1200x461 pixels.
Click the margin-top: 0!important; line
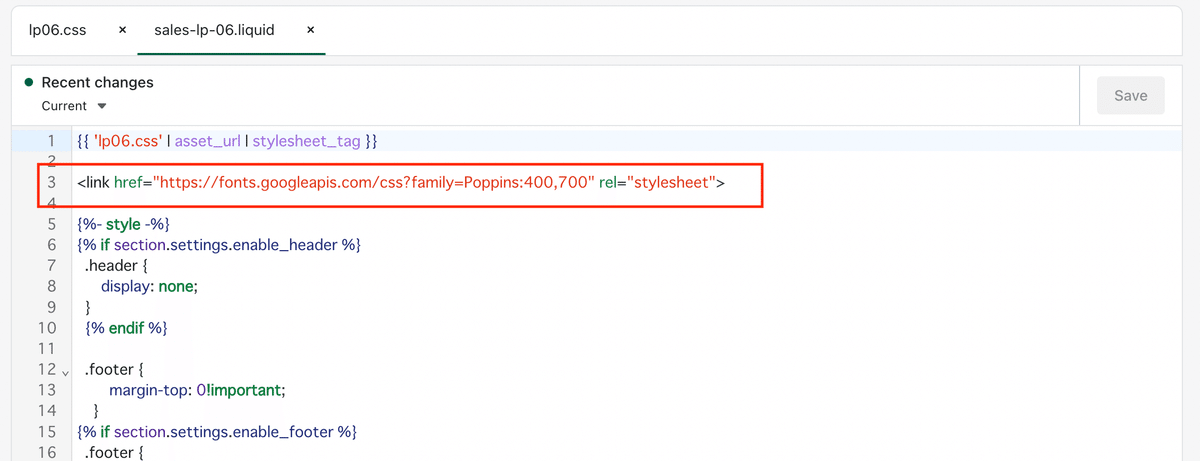197,390
